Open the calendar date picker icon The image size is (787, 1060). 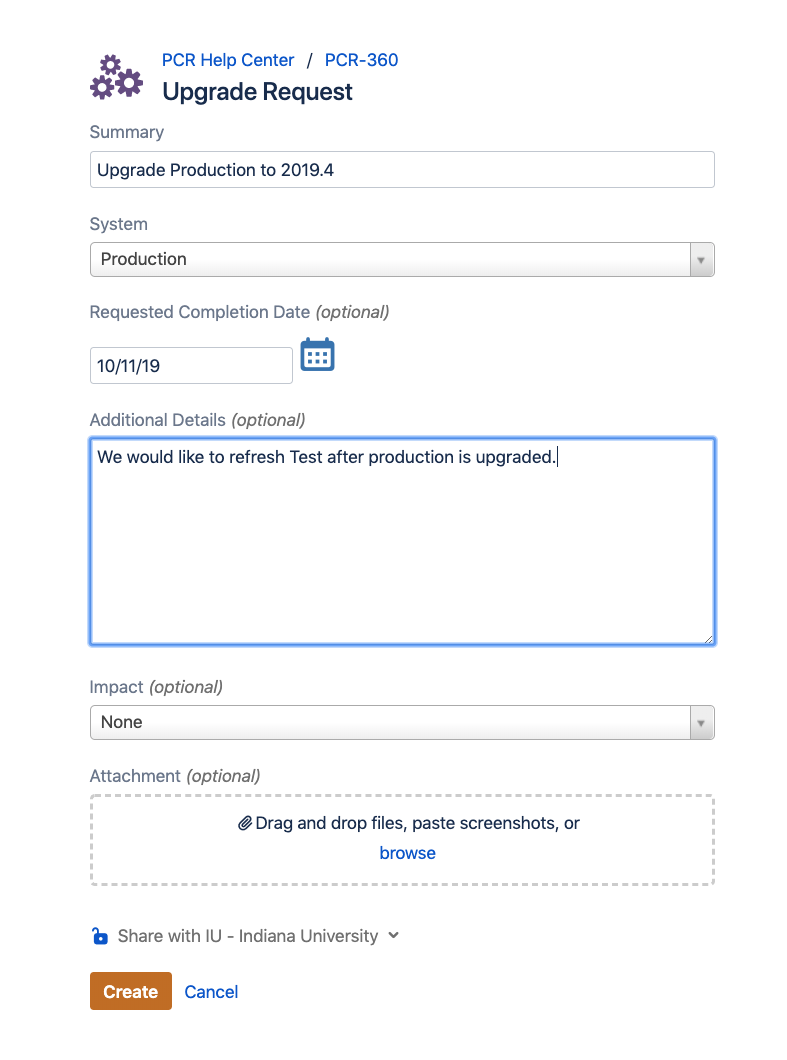tap(318, 355)
